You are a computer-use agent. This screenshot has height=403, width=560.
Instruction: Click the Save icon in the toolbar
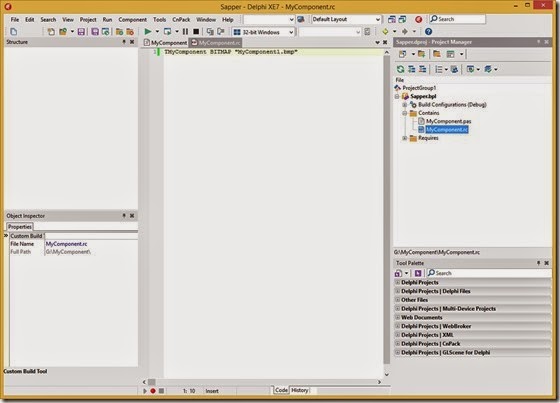(x=81, y=32)
